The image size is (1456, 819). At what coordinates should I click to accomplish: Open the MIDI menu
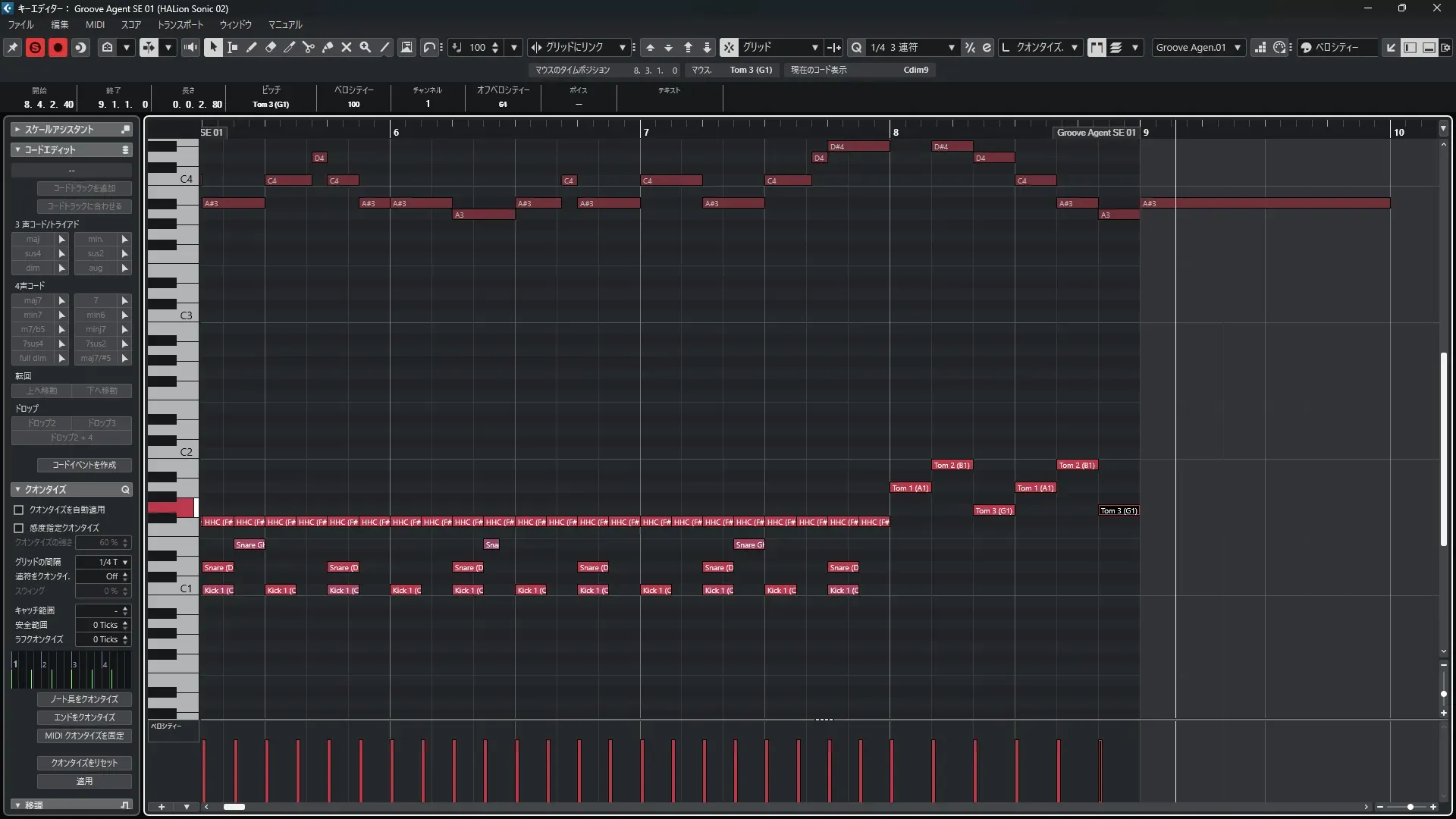point(95,24)
